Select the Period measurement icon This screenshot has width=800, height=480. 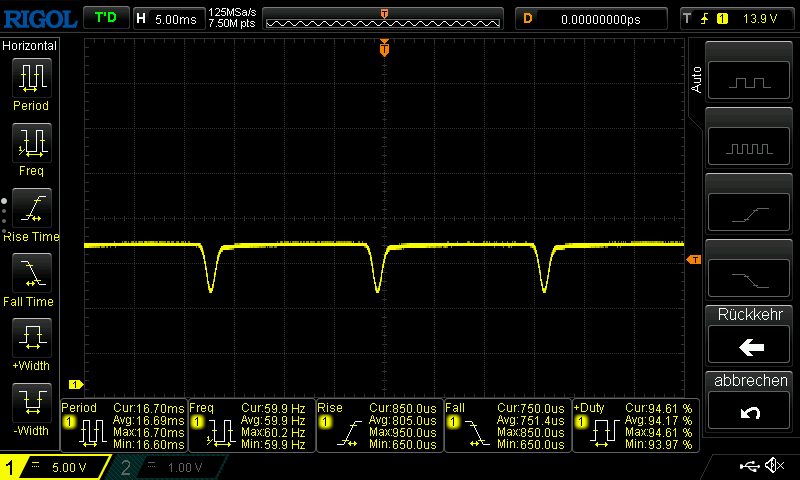[x=30, y=77]
